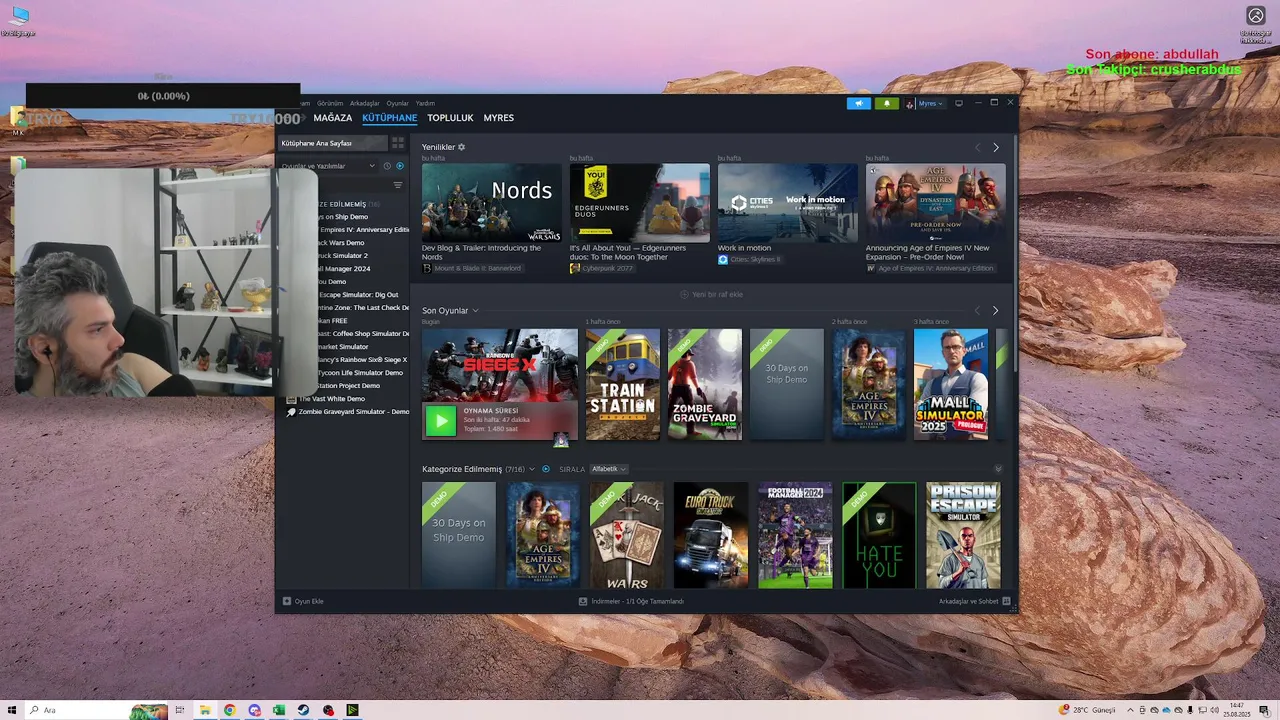Viewport: 1280px width, 720px height.
Task: Expand the Oyunlar ve Yazılımlar dropdown
Action: (328, 166)
